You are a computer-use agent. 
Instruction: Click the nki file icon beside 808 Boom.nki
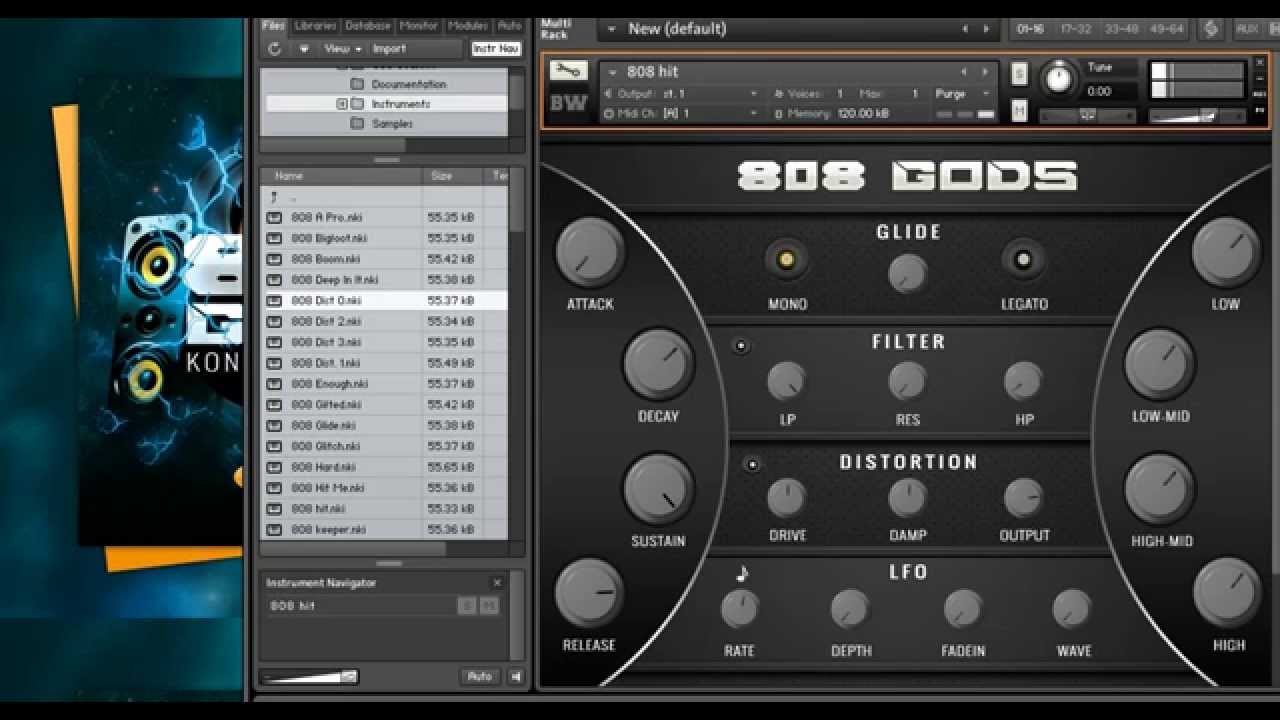point(273,259)
